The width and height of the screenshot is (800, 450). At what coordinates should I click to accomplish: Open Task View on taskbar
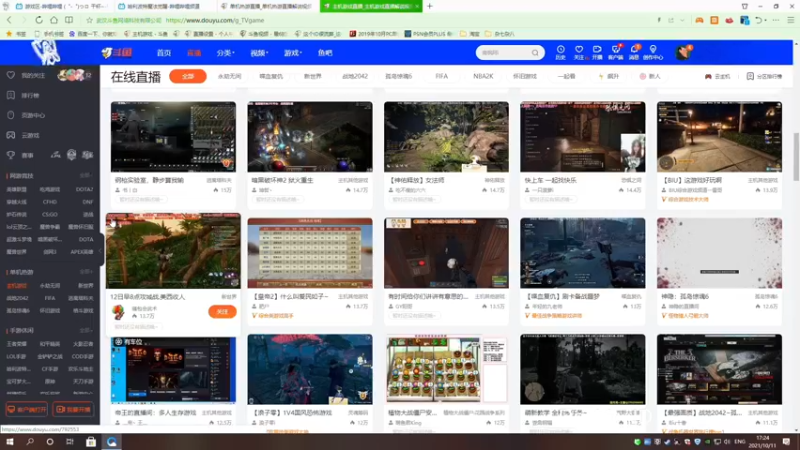[70, 441]
